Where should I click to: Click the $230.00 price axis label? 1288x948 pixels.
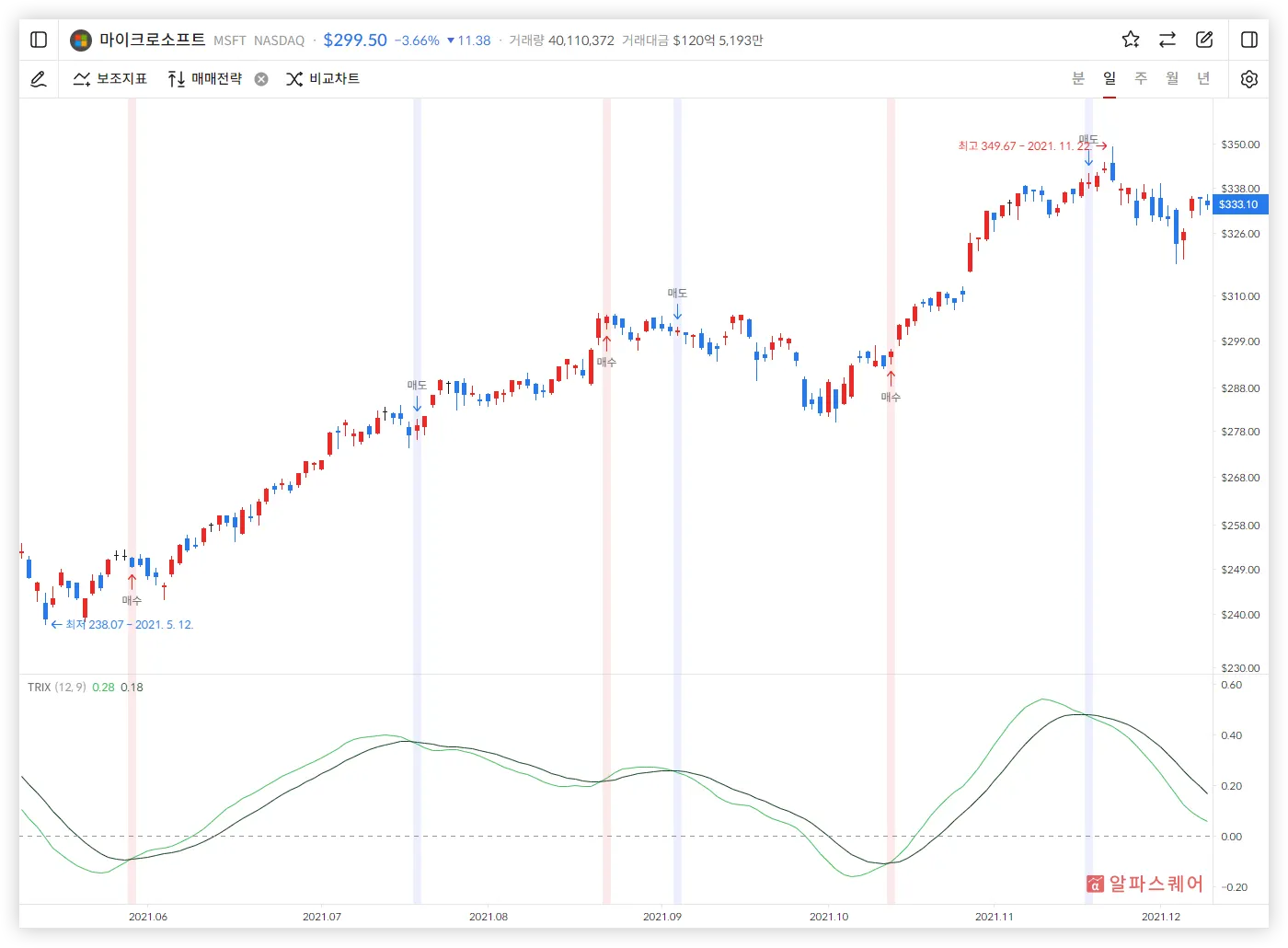pyautogui.click(x=1240, y=668)
